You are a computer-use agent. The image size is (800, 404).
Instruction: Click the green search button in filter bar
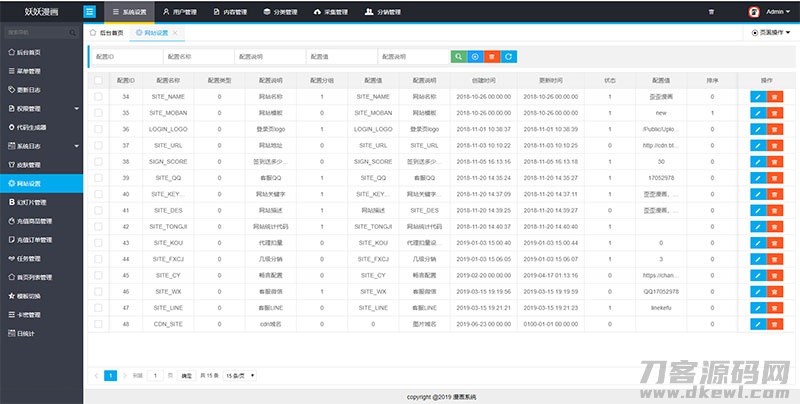click(459, 57)
